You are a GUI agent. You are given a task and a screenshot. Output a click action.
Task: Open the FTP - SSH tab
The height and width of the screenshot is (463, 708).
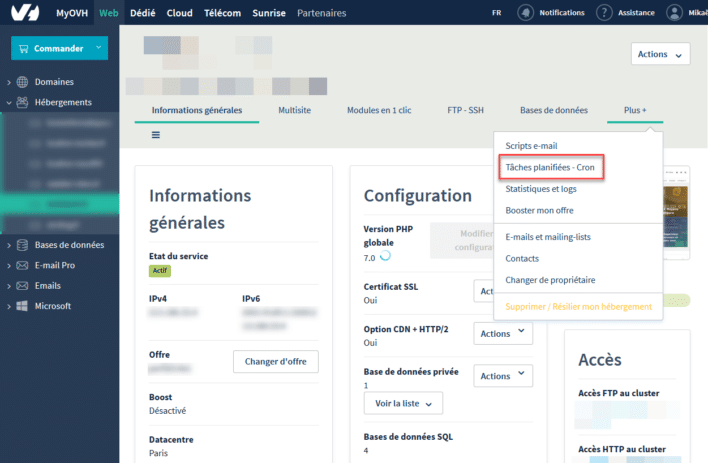[467, 110]
